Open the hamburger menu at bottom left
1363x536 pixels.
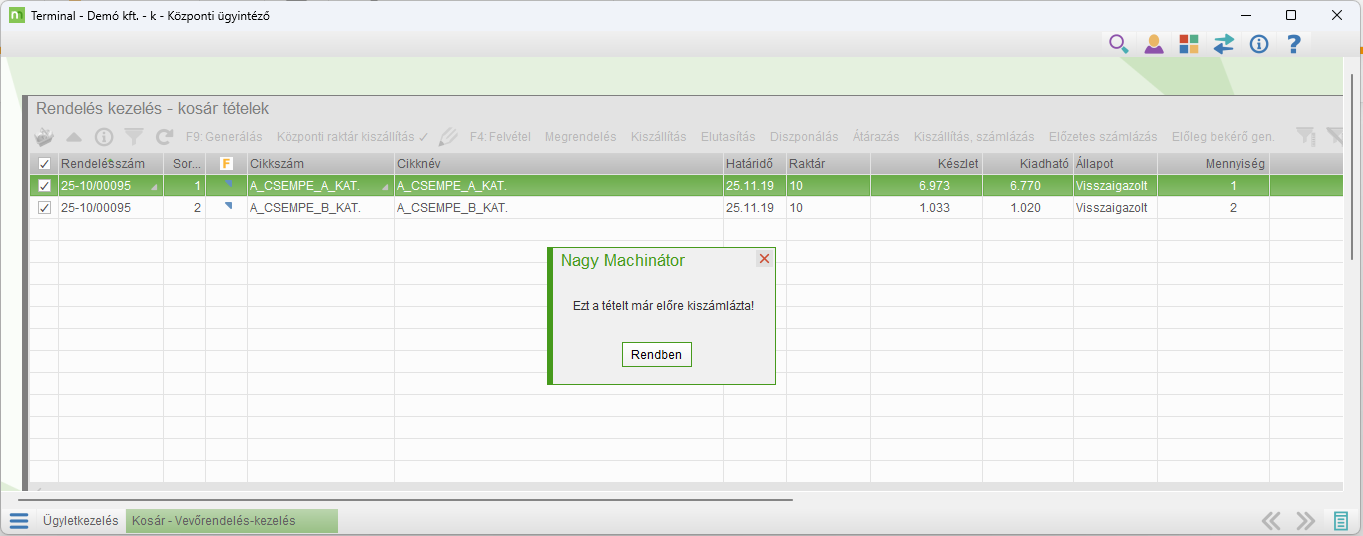click(x=19, y=521)
